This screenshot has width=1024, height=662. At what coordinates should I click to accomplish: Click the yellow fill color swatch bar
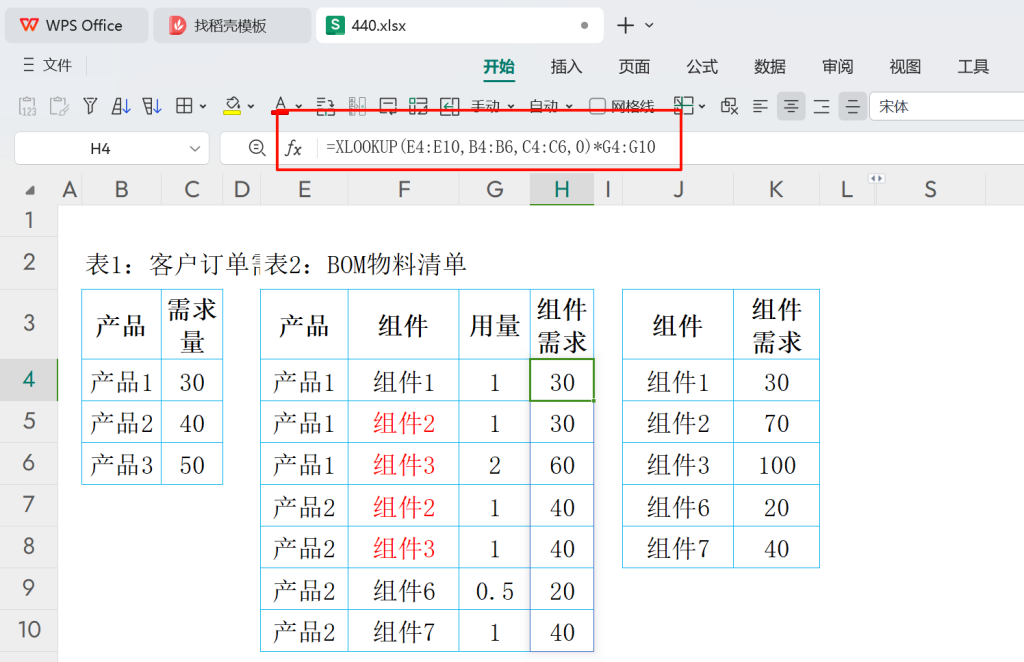click(232, 114)
